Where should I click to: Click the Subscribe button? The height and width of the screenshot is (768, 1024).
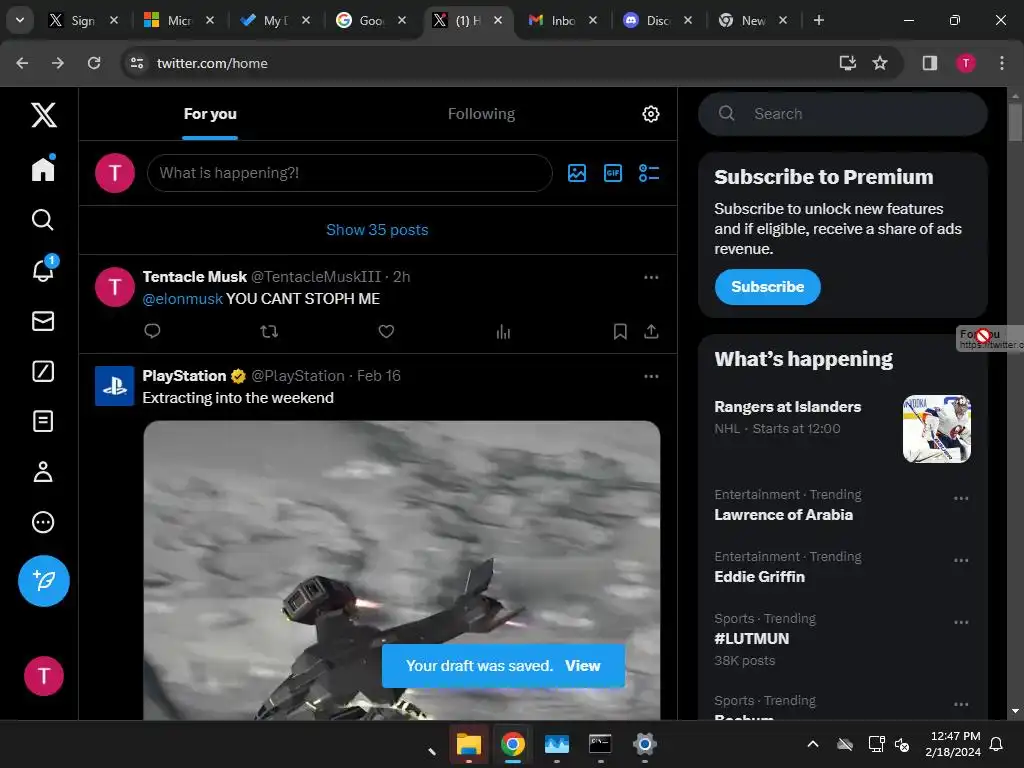pos(767,287)
